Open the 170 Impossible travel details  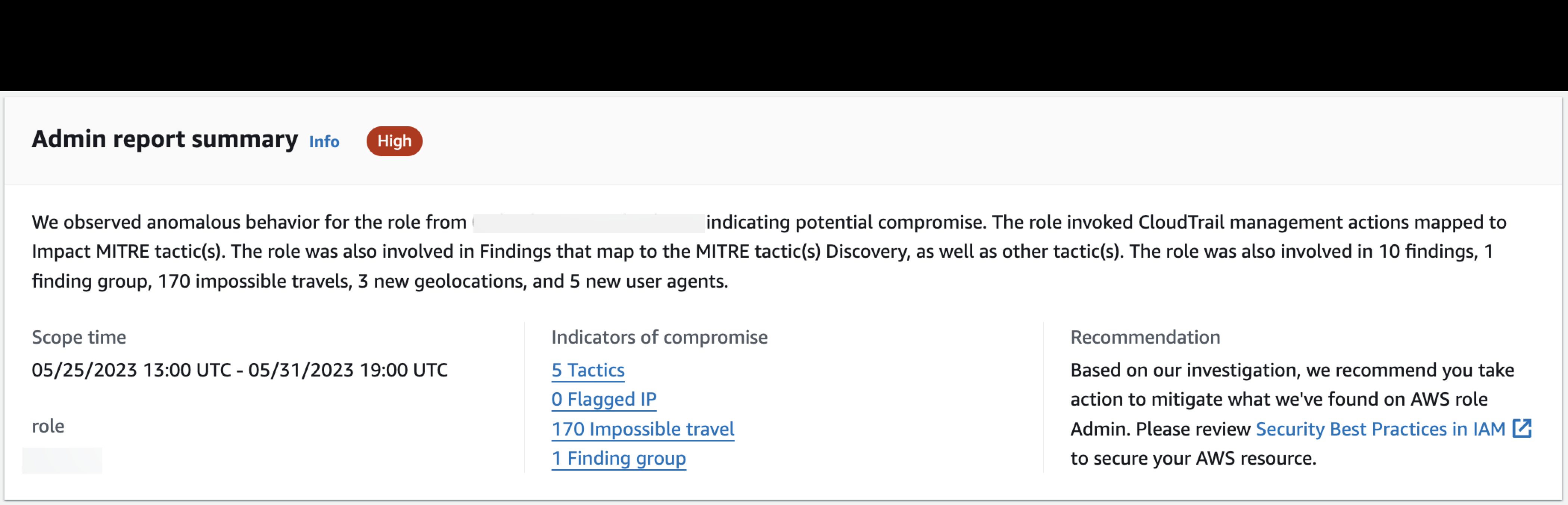(643, 429)
